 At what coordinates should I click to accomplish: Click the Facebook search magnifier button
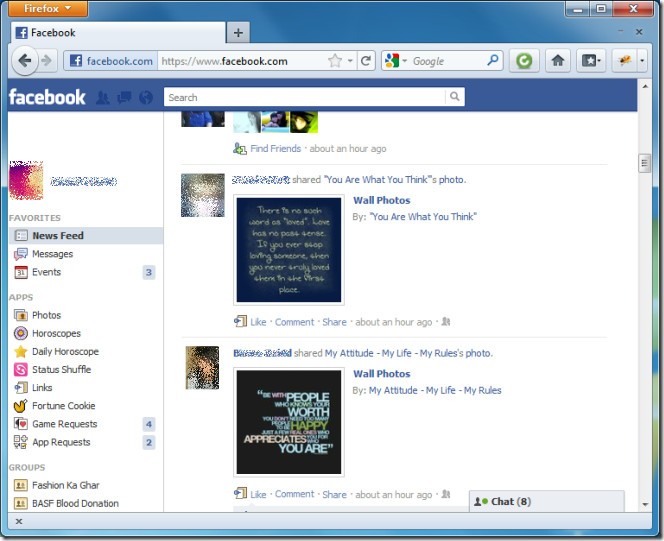point(455,97)
